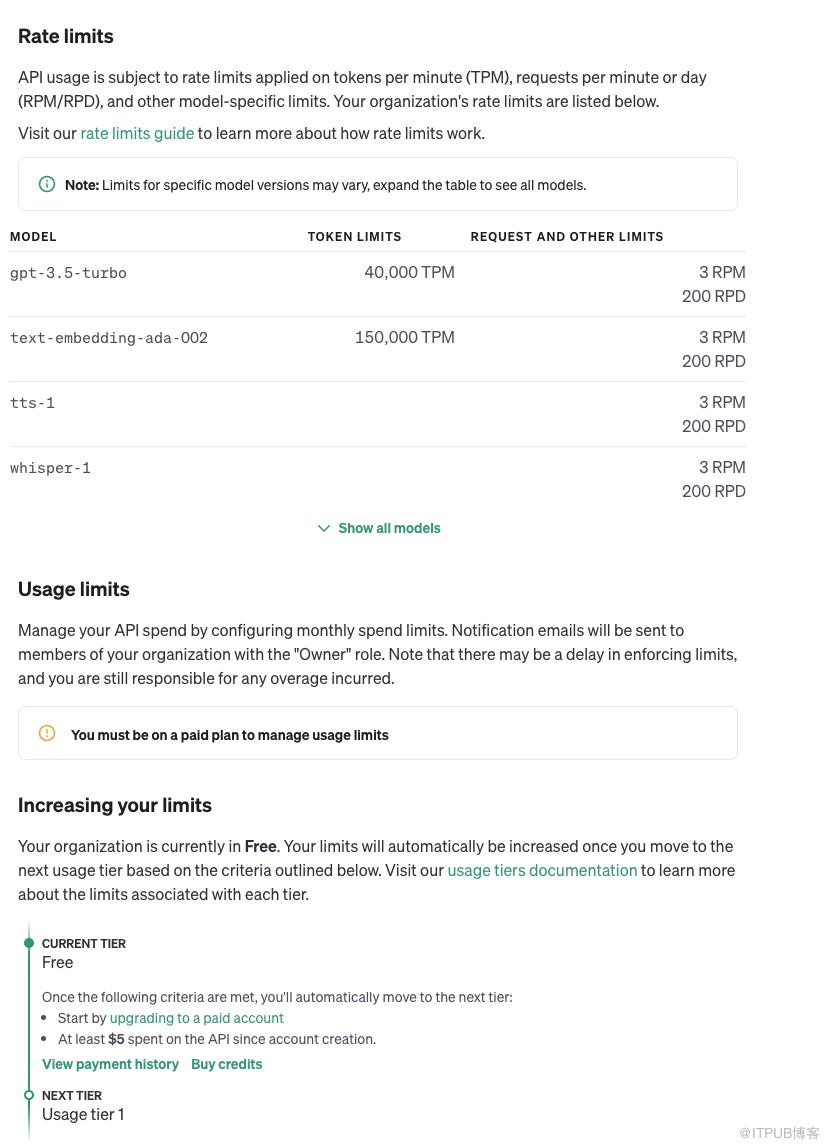Click the MODEL column header

click(33, 237)
